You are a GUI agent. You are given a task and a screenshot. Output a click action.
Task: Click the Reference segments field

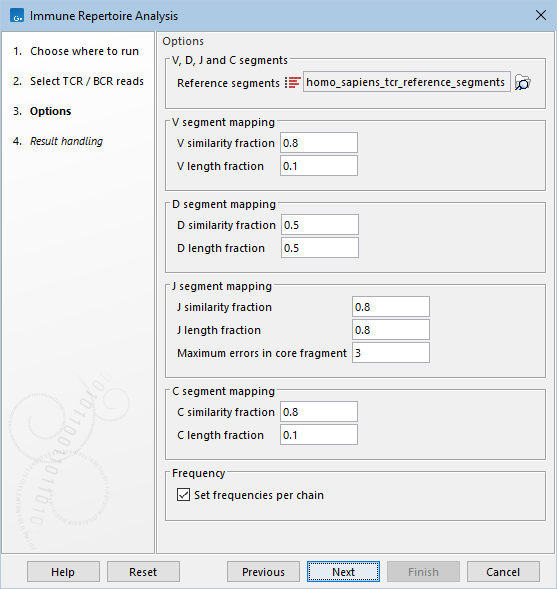407,82
